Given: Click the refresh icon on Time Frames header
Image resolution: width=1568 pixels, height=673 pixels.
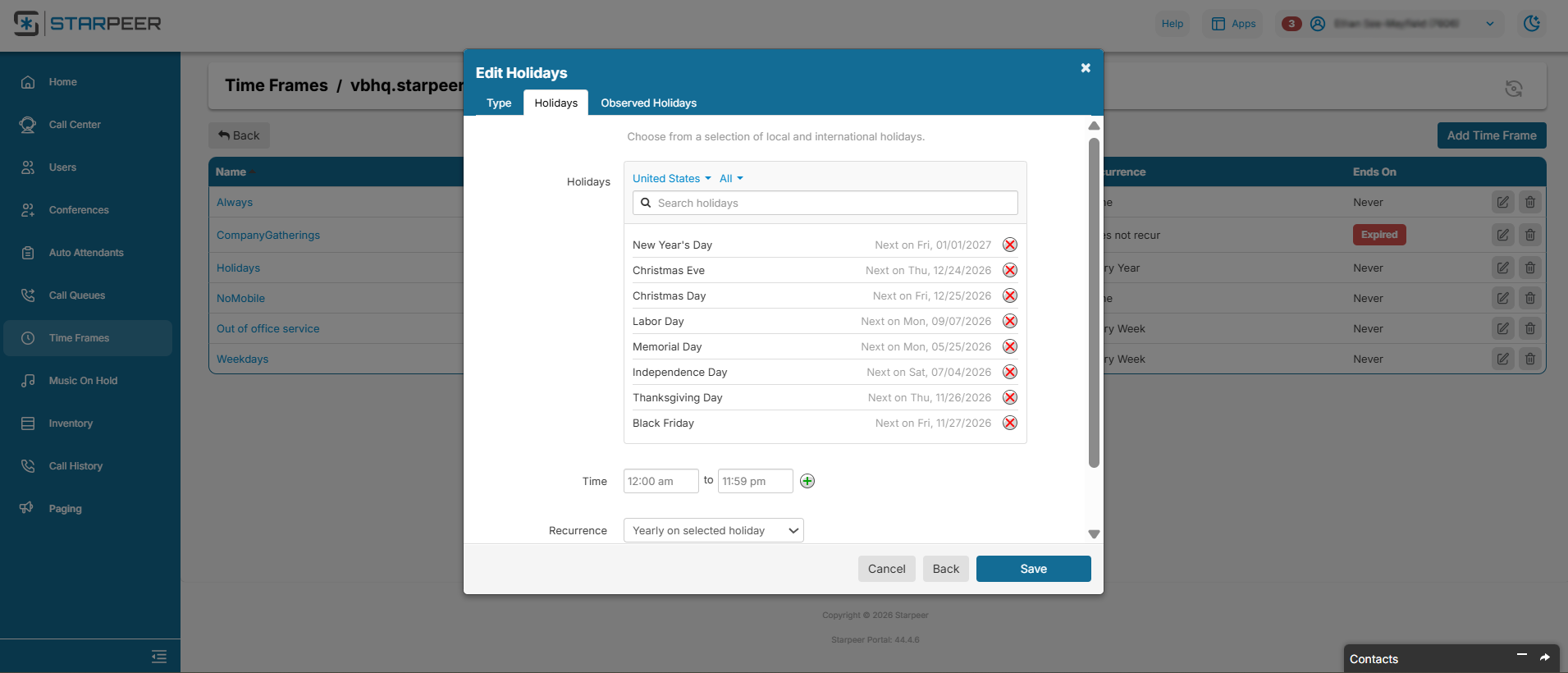Looking at the screenshot, I should 1514,89.
